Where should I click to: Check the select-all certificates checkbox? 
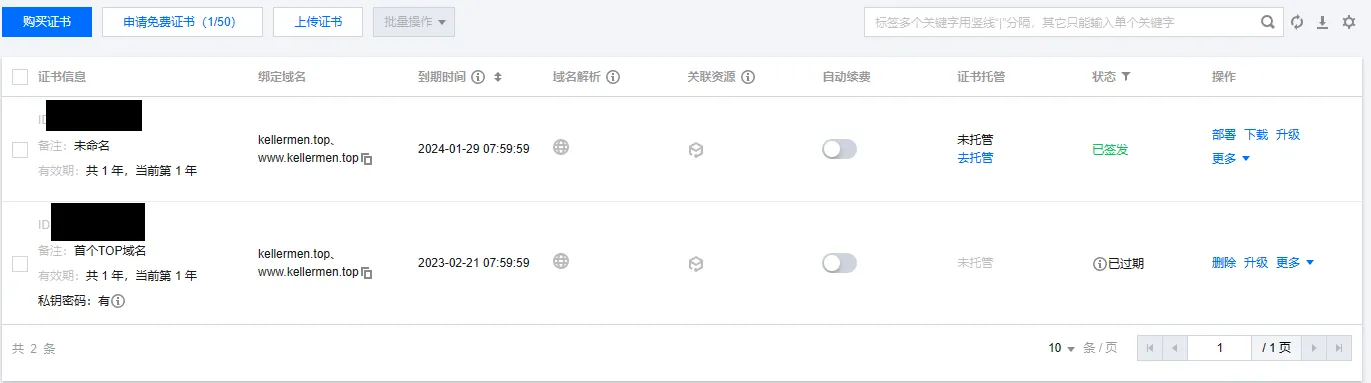click(20, 77)
